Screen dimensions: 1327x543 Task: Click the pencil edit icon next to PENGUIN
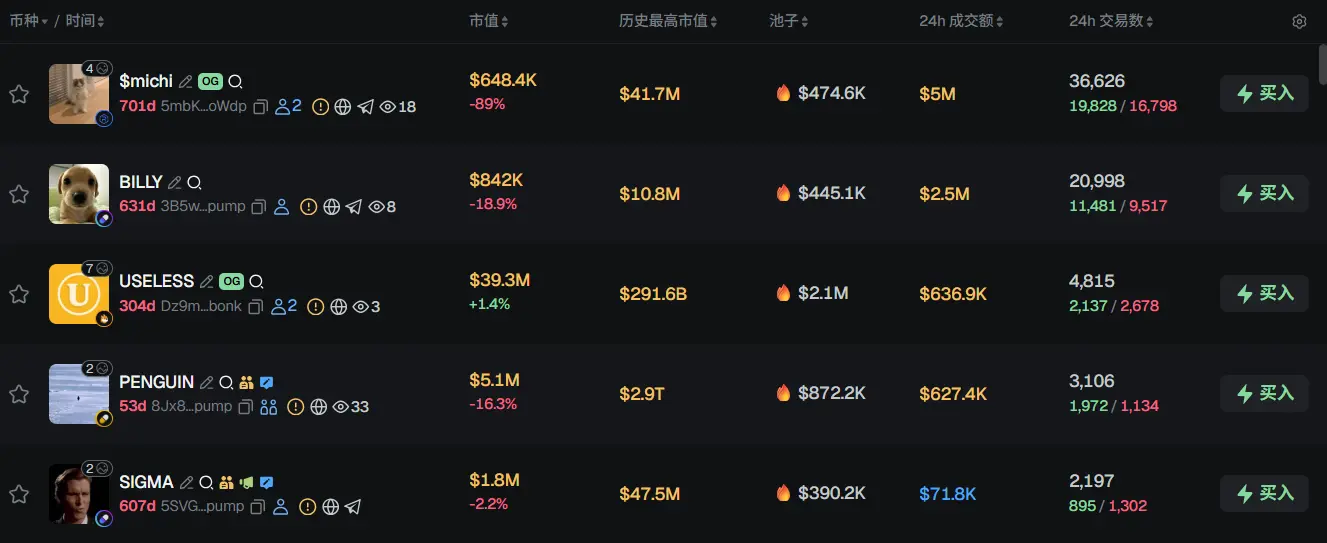[x=207, y=382]
